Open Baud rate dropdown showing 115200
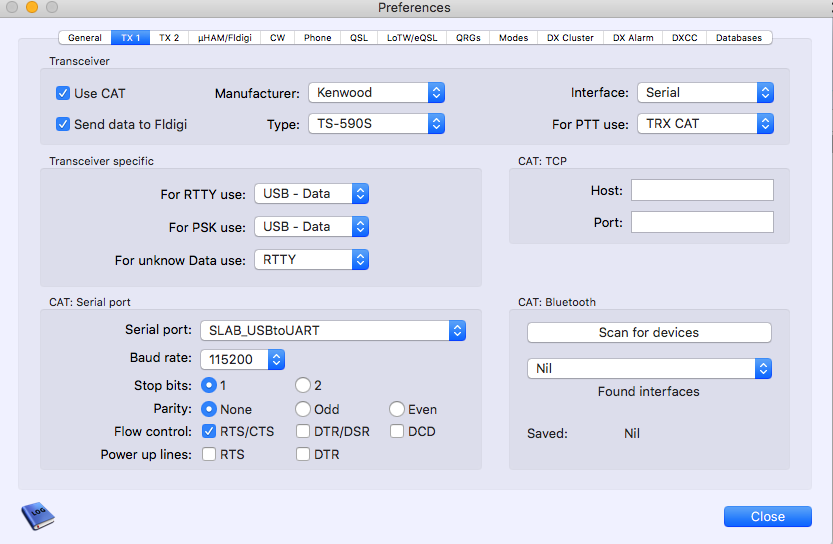 pyautogui.click(x=242, y=360)
